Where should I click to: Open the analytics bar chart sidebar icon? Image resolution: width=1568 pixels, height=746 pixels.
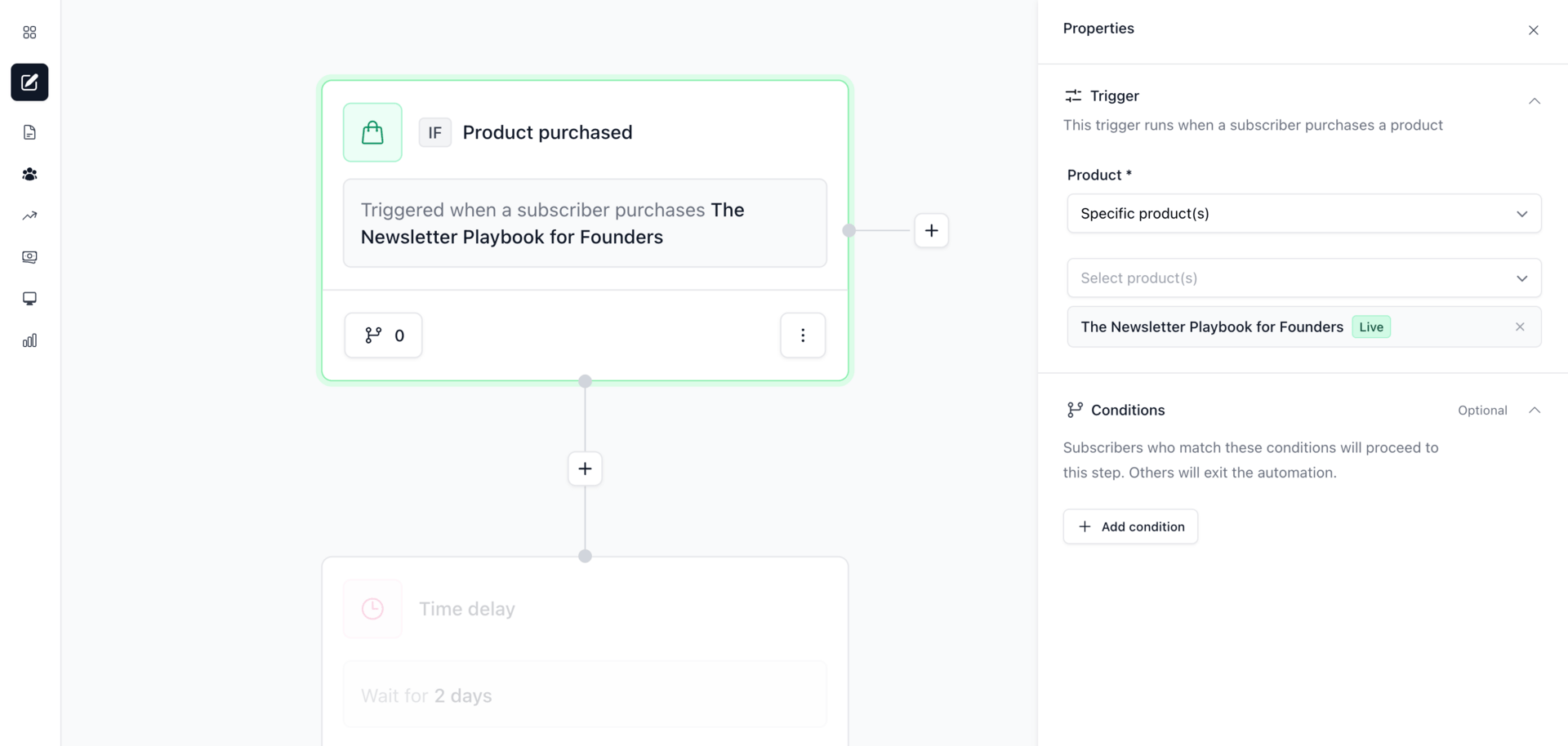click(x=29, y=340)
